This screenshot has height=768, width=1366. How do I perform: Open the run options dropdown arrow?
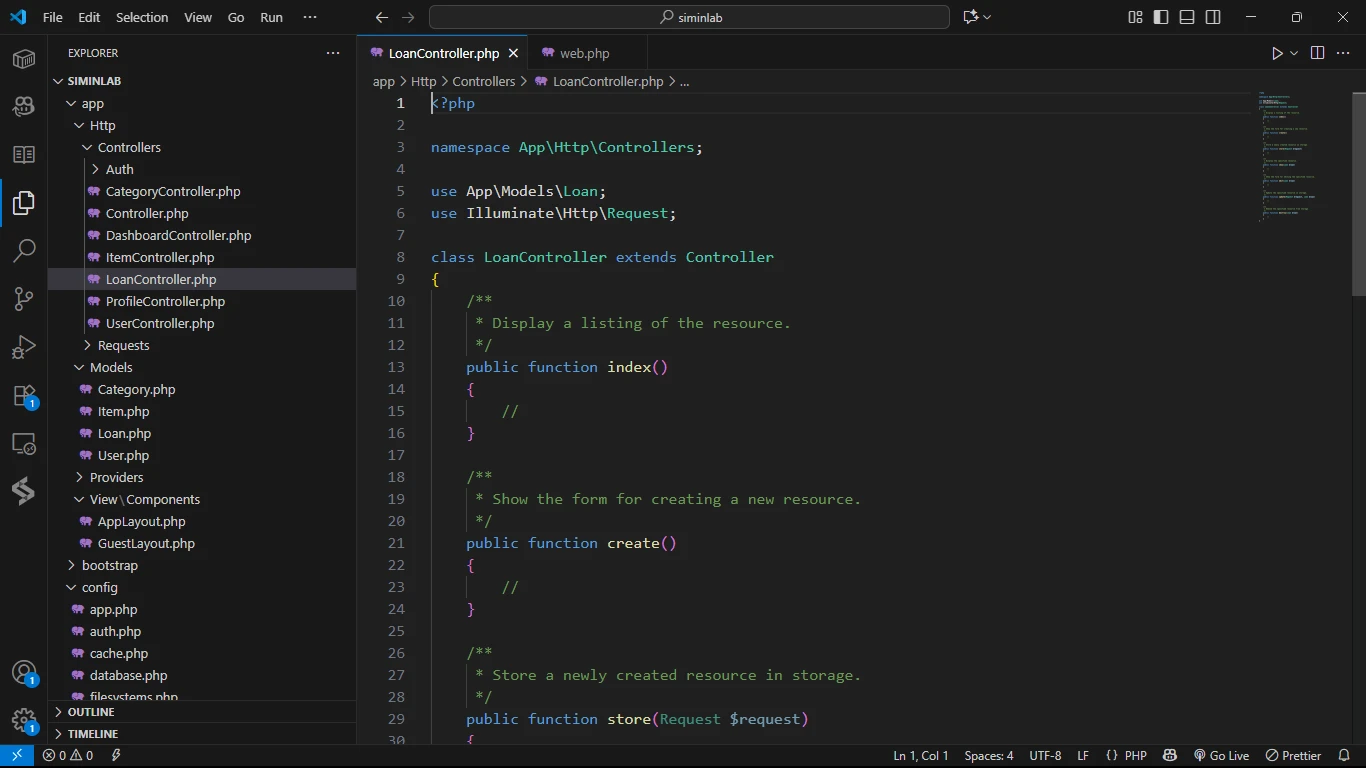1294,53
